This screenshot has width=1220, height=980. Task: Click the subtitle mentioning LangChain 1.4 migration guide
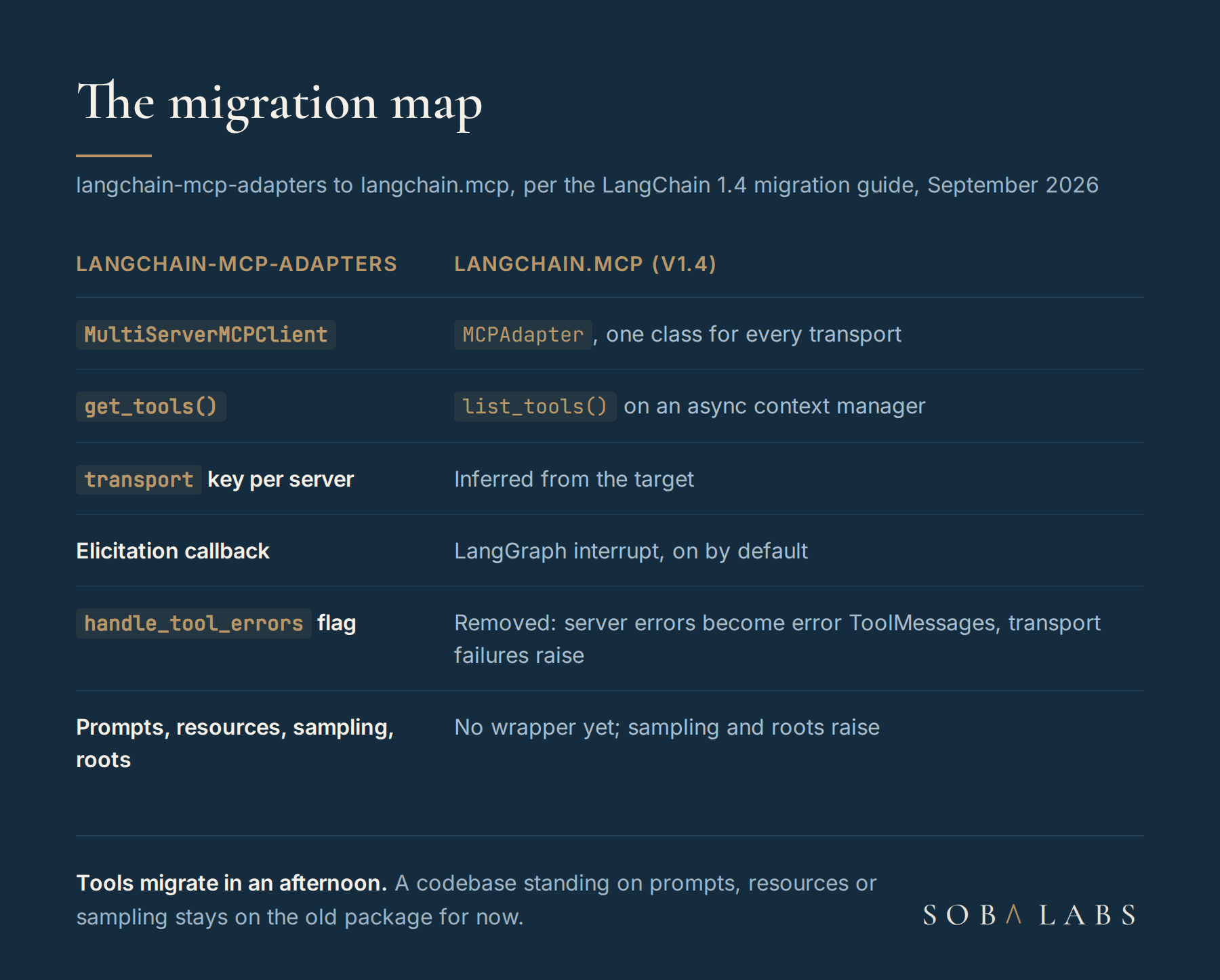pos(587,185)
